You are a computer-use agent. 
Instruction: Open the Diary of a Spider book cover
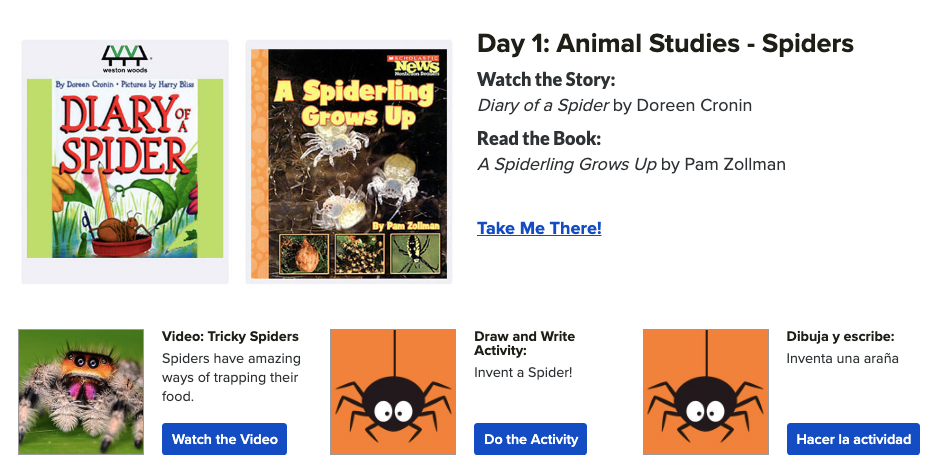point(125,170)
